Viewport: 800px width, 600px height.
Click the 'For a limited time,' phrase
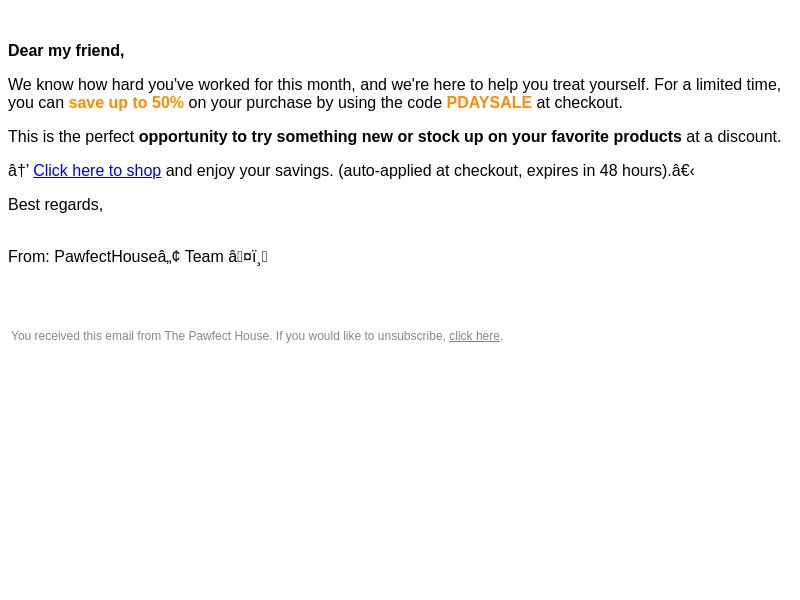point(717,85)
